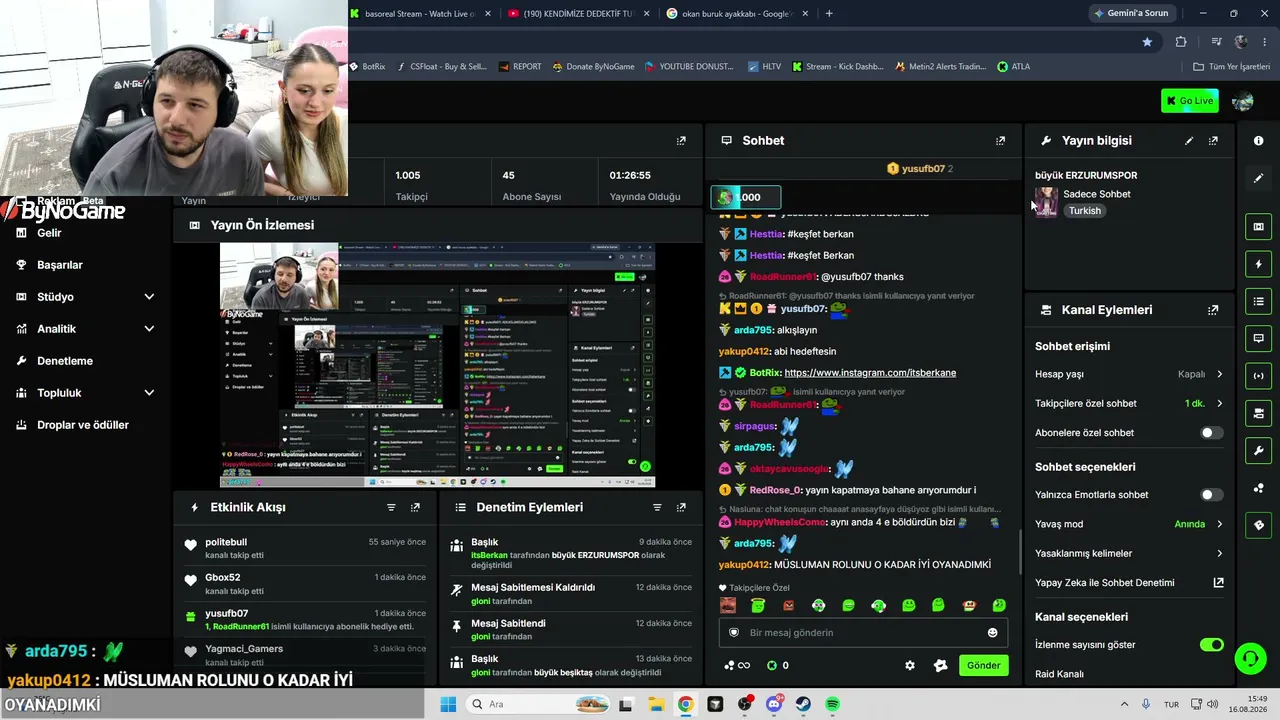Filter the Denetim Eylemleri list
This screenshot has height=720, width=1280.
coord(657,507)
